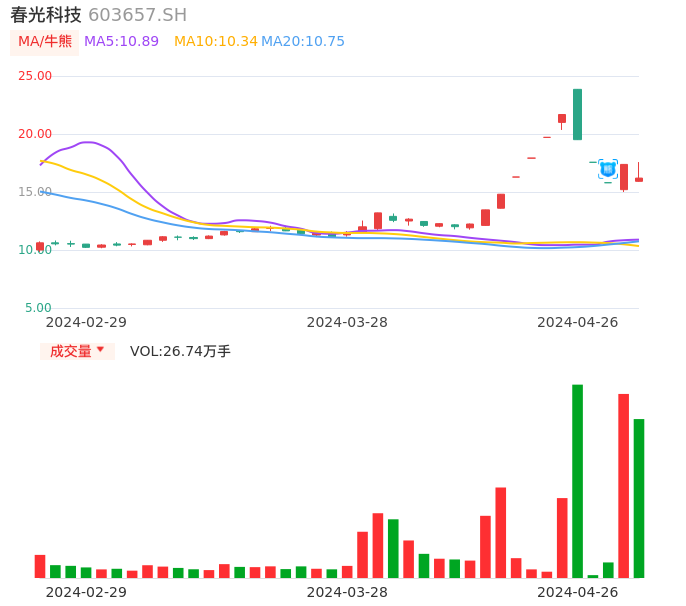Click the VOL:26.74万手 volume readout

(180, 351)
